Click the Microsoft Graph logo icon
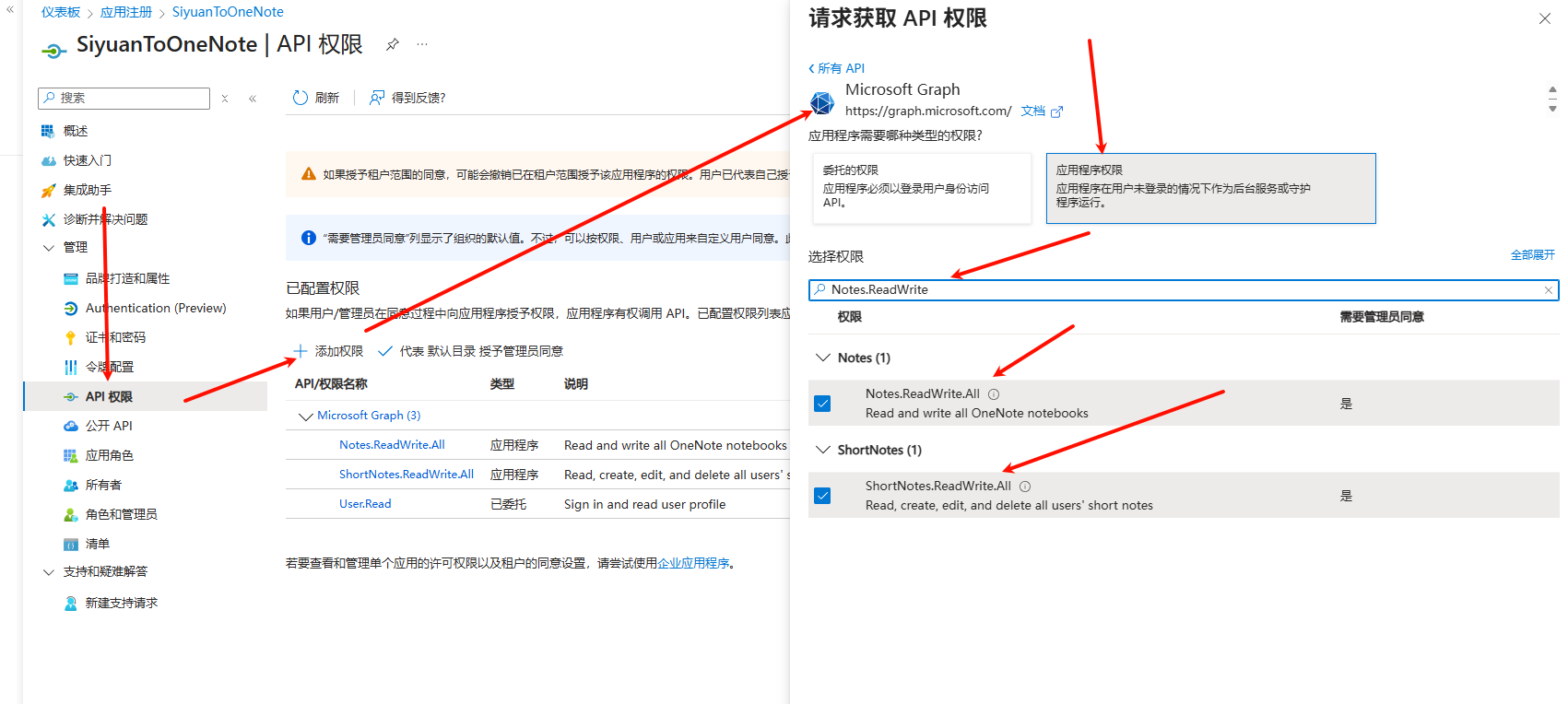This screenshot has height=704, width=1568. coord(822,102)
